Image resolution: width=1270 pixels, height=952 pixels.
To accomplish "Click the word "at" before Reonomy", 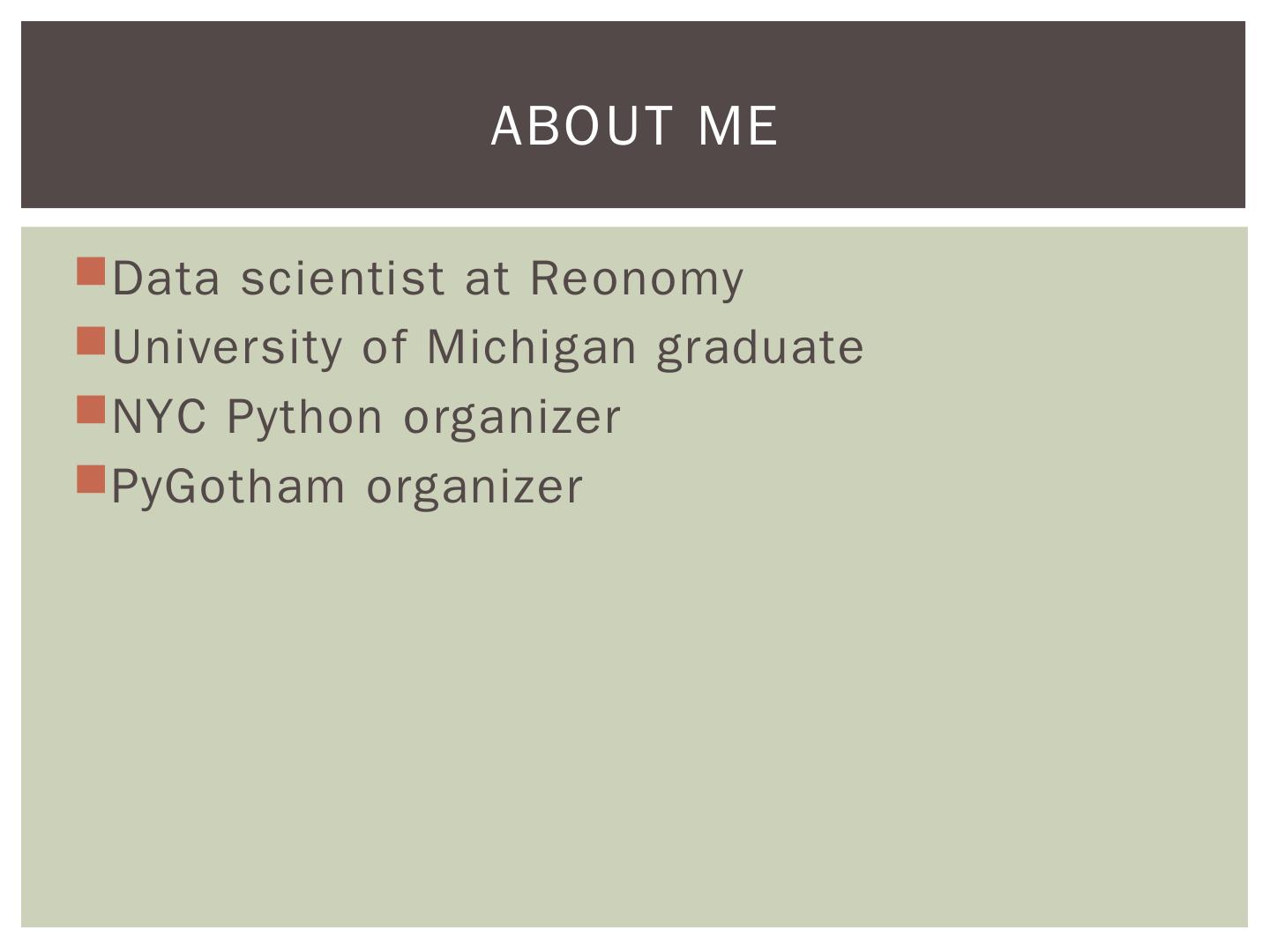I will pos(487,279).
